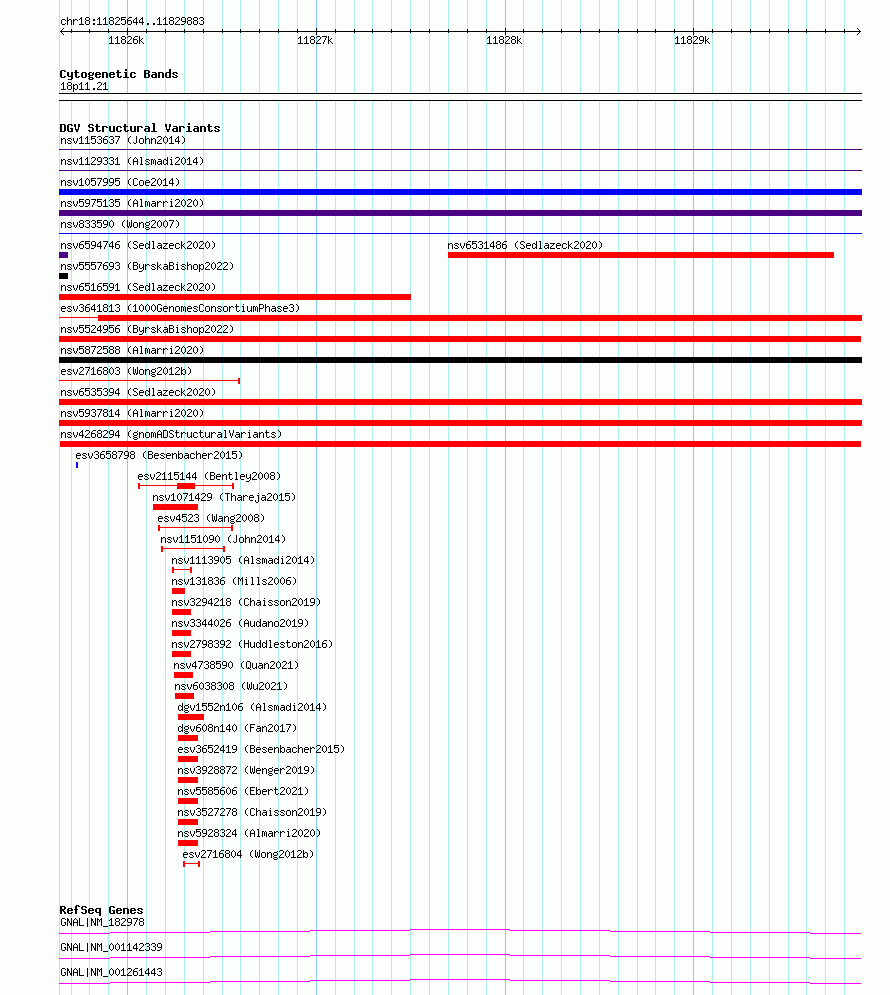Click esv3652419 (Besenbacher2015) label

click(x=261, y=749)
